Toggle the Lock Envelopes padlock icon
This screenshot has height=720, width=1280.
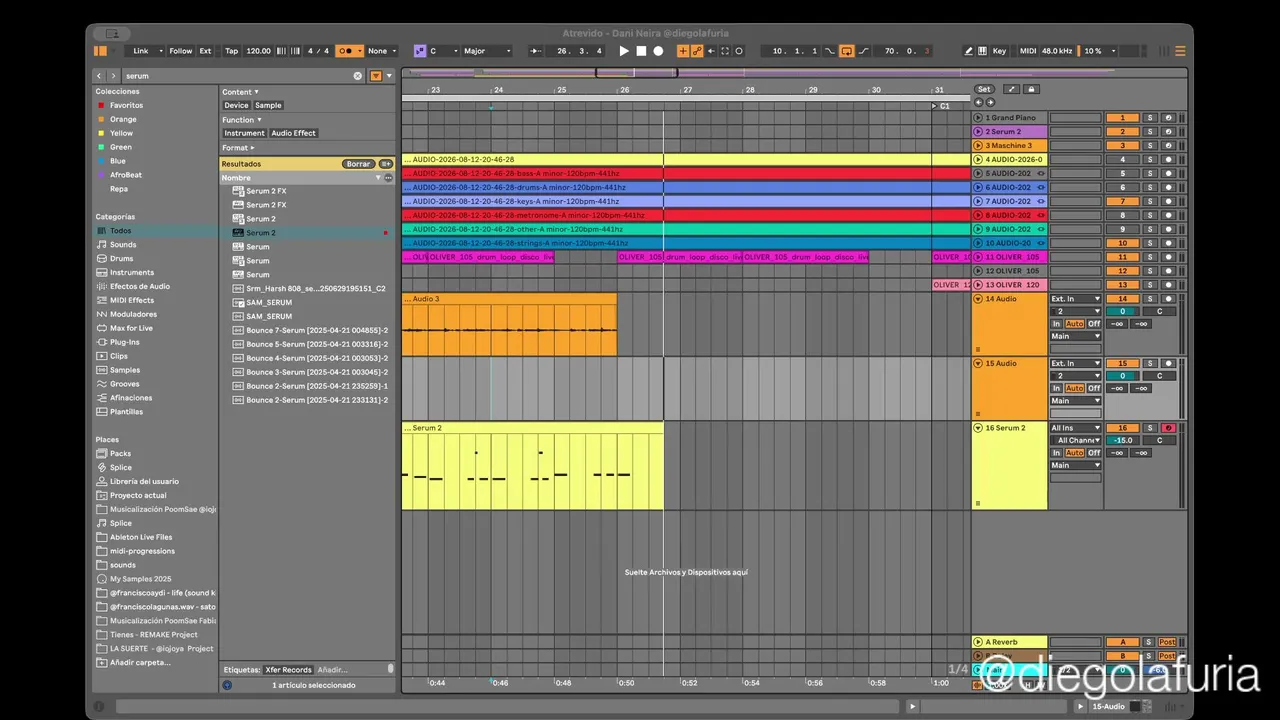pyautogui.click(x=1032, y=89)
